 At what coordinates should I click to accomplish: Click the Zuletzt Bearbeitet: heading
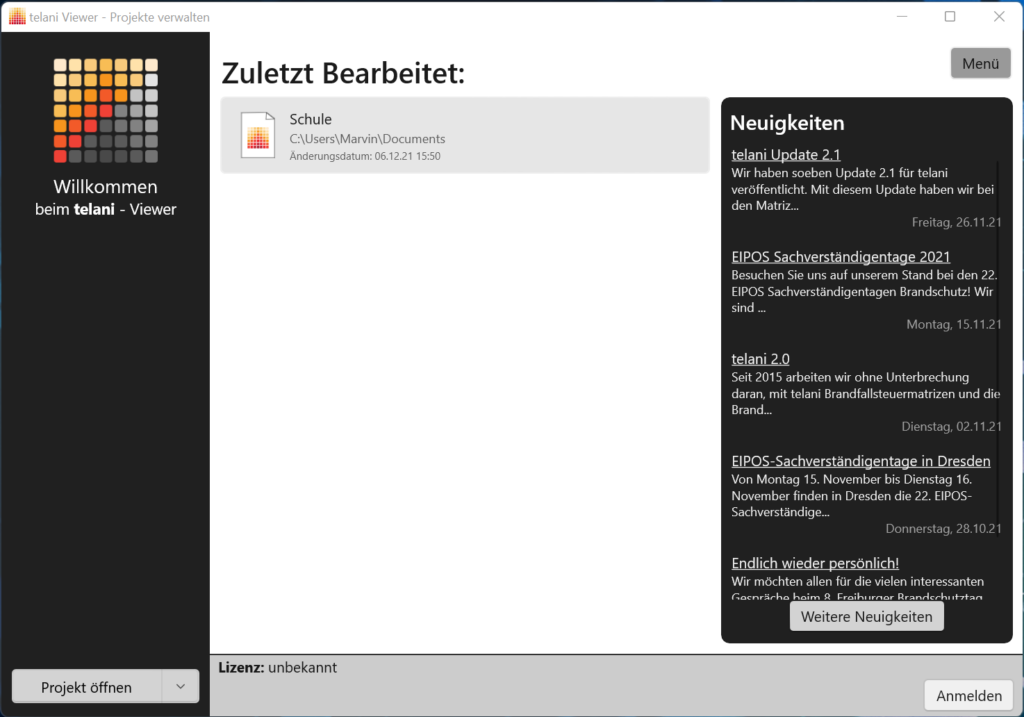point(343,72)
